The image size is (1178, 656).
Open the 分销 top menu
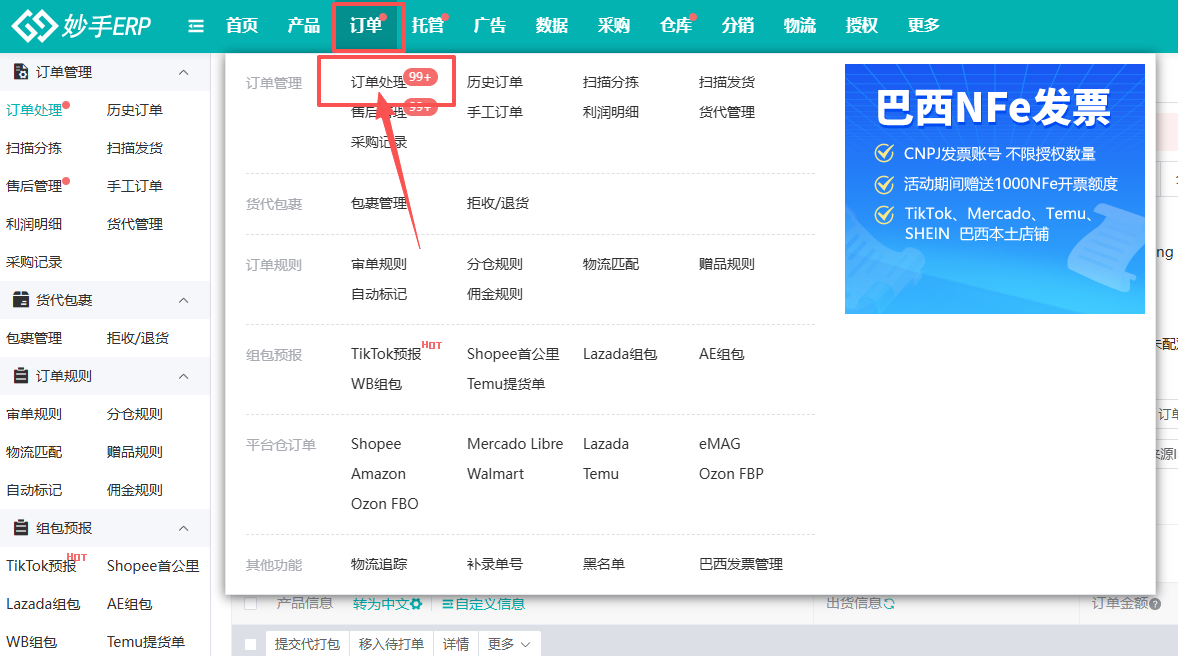click(738, 26)
